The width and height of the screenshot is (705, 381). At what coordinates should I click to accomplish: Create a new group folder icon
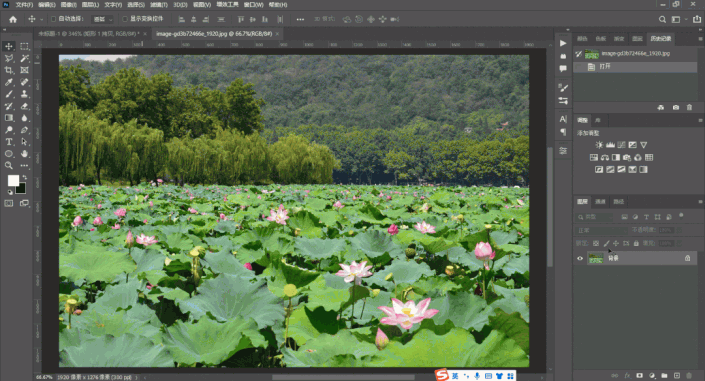[x=665, y=376]
